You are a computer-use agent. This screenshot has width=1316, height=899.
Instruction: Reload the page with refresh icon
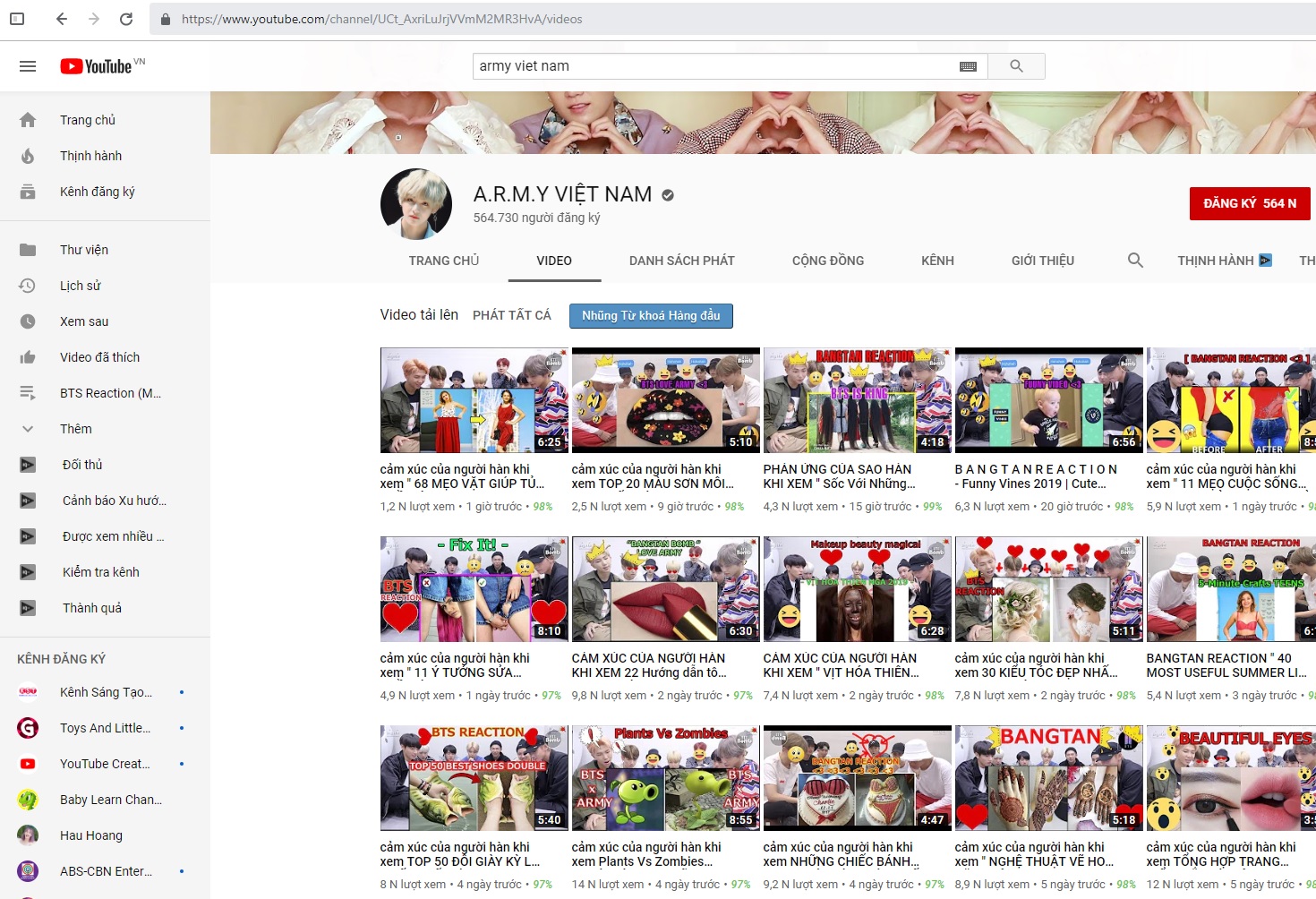pos(126,19)
